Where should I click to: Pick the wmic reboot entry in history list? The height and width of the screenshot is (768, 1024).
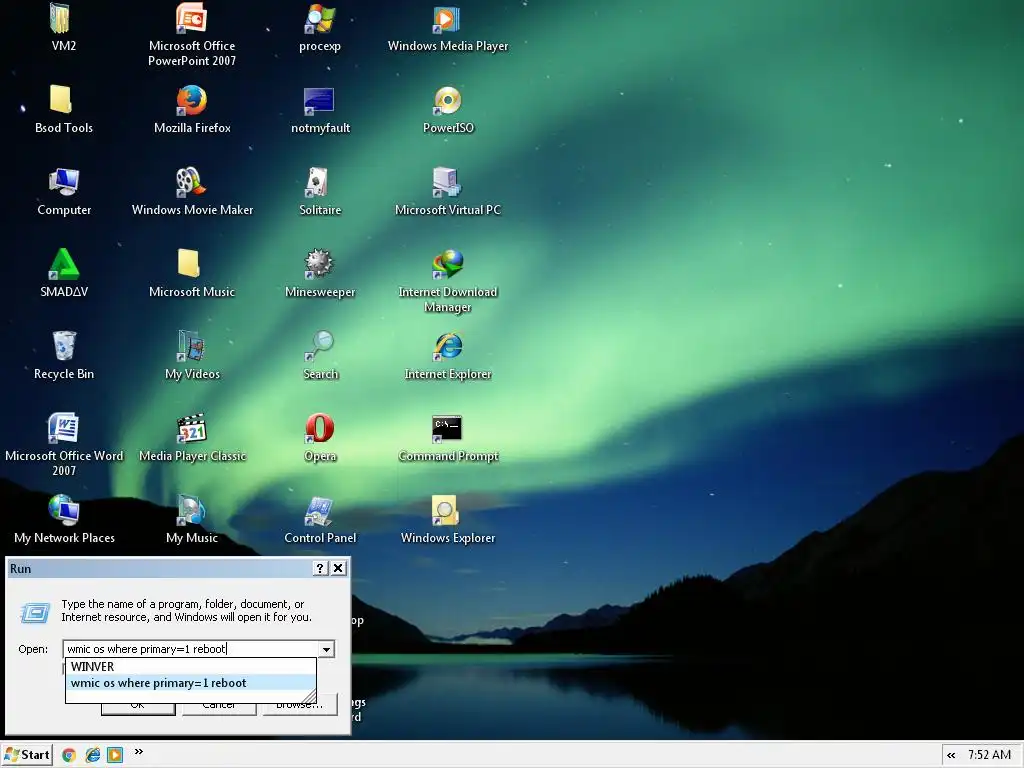[x=191, y=682]
